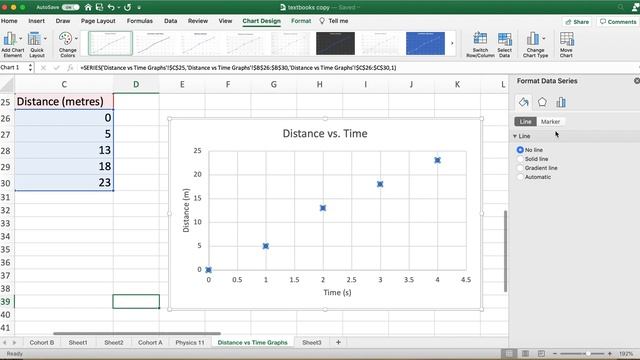Toggle the AutoSave switch
This screenshot has height=360, width=640.
(70, 7)
